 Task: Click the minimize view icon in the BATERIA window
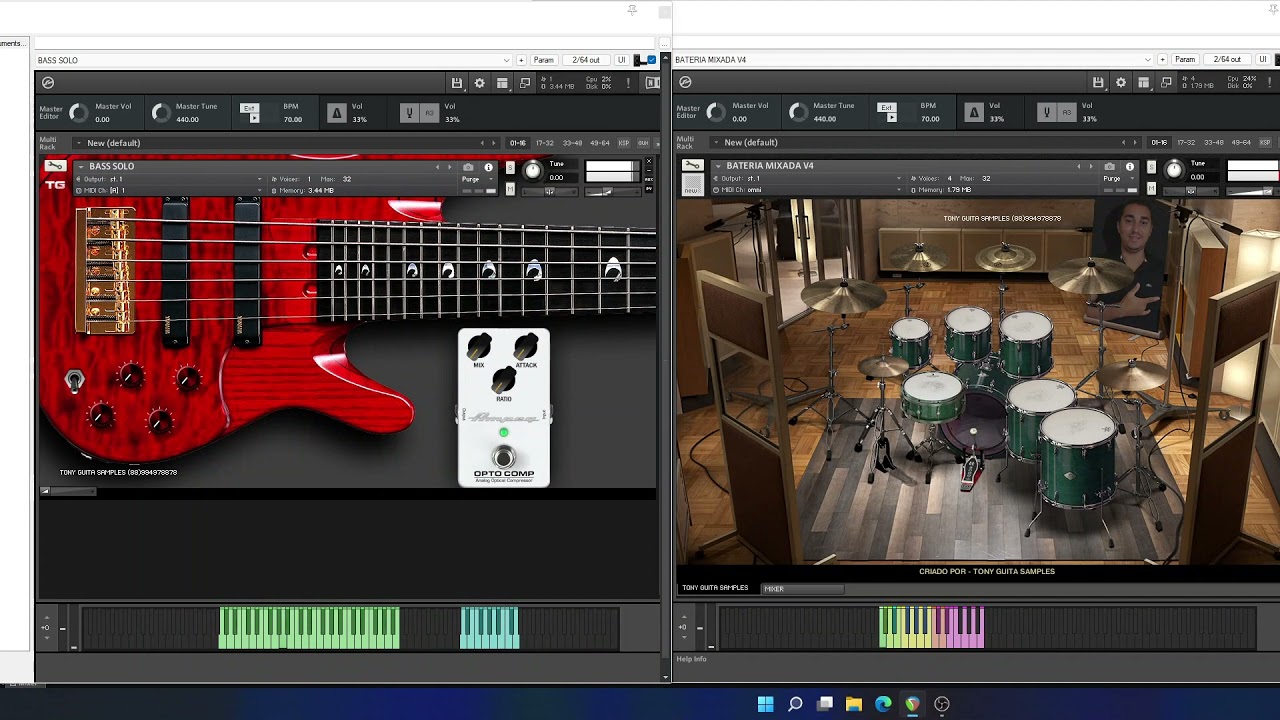(x=1165, y=82)
